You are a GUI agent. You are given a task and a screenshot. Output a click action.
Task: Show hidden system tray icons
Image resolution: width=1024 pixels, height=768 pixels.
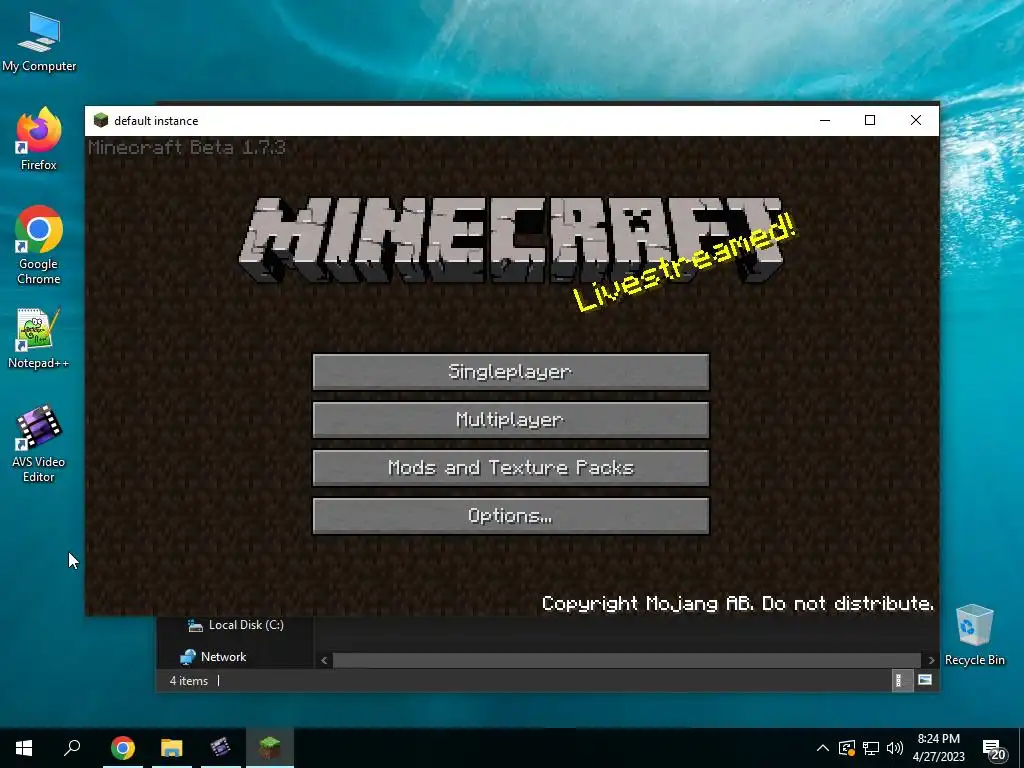coord(823,748)
